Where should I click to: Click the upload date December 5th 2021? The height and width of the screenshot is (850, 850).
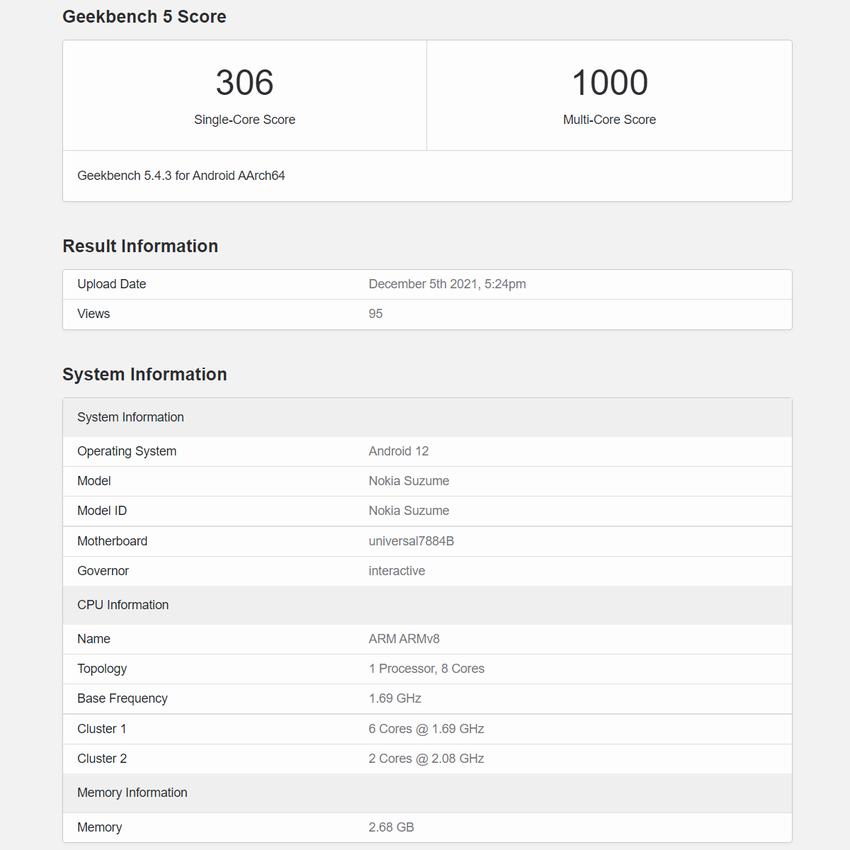pyautogui.click(x=447, y=284)
